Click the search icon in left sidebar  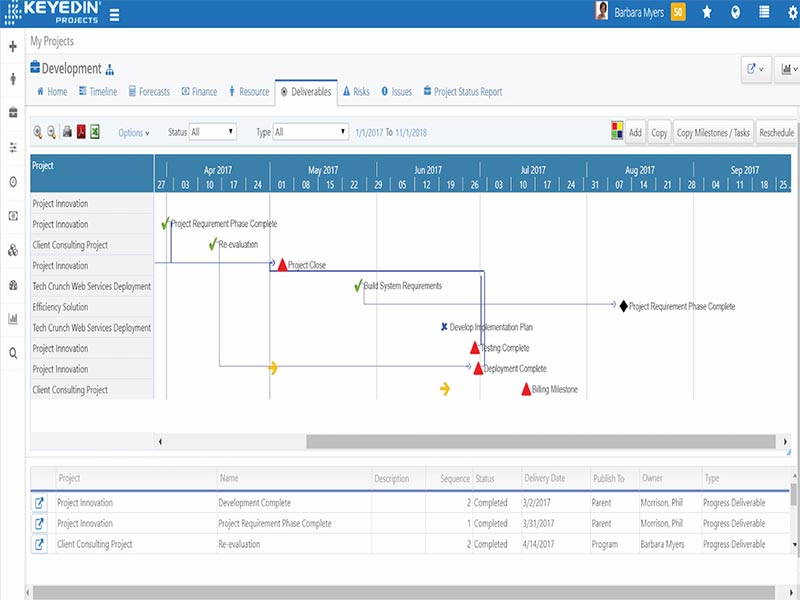tap(13, 353)
